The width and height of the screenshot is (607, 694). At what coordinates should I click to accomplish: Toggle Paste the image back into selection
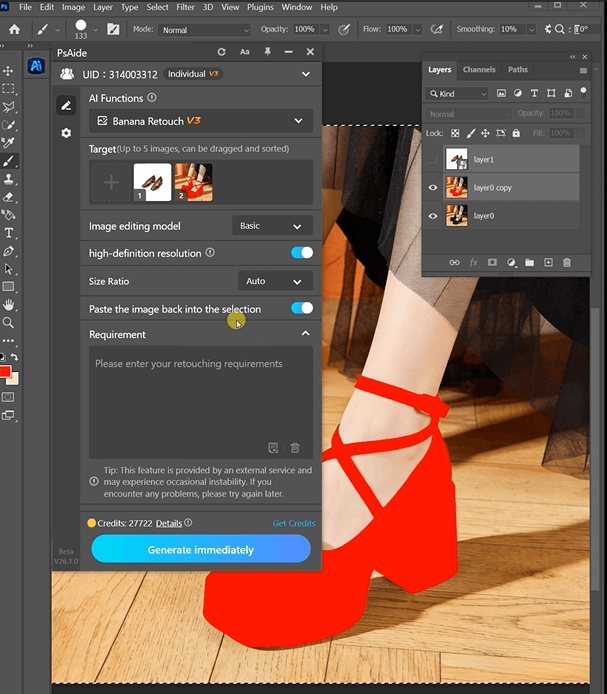coord(302,308)
